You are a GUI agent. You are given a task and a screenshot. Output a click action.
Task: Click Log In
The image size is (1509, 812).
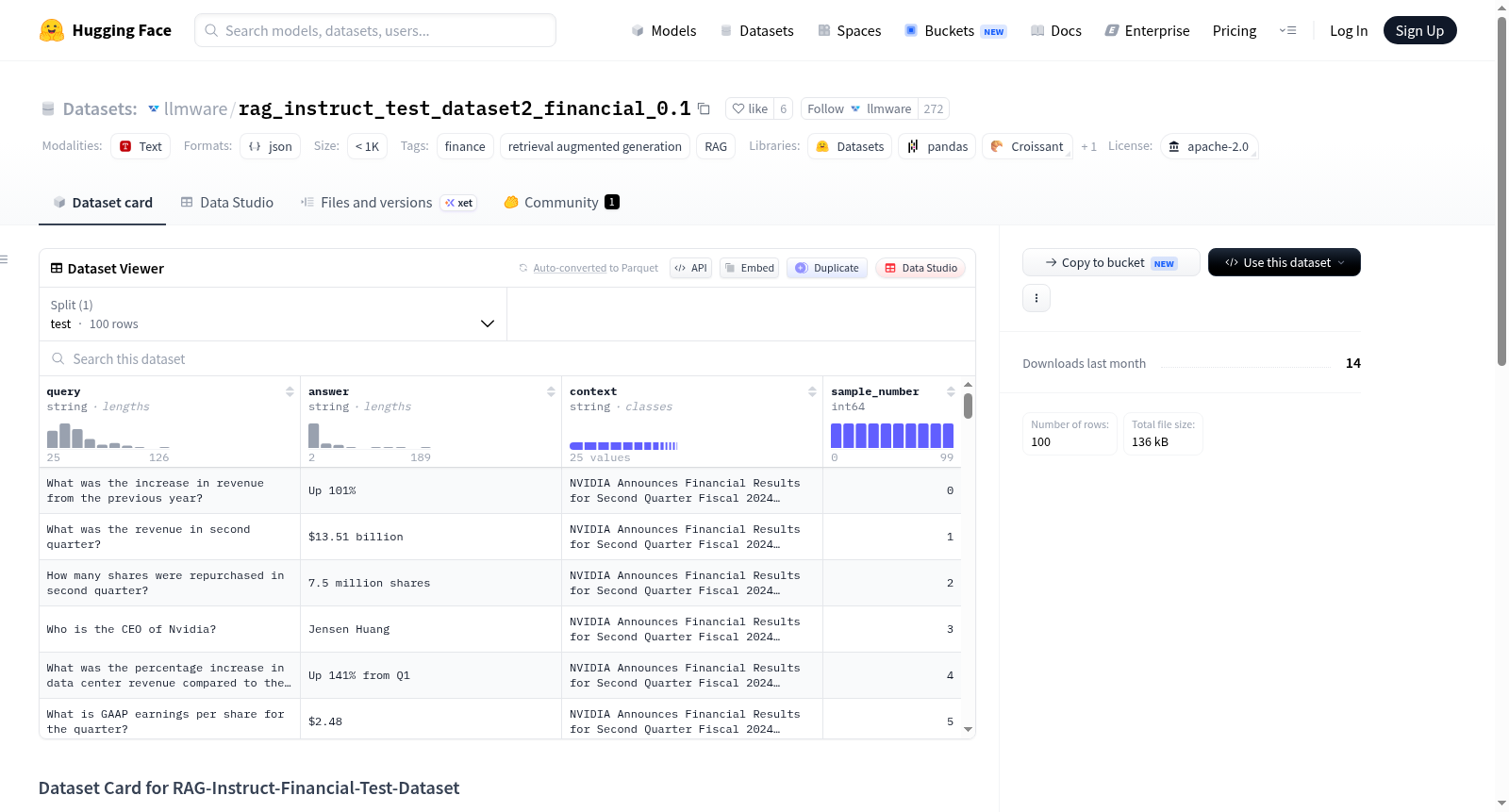click(1349, 30)
